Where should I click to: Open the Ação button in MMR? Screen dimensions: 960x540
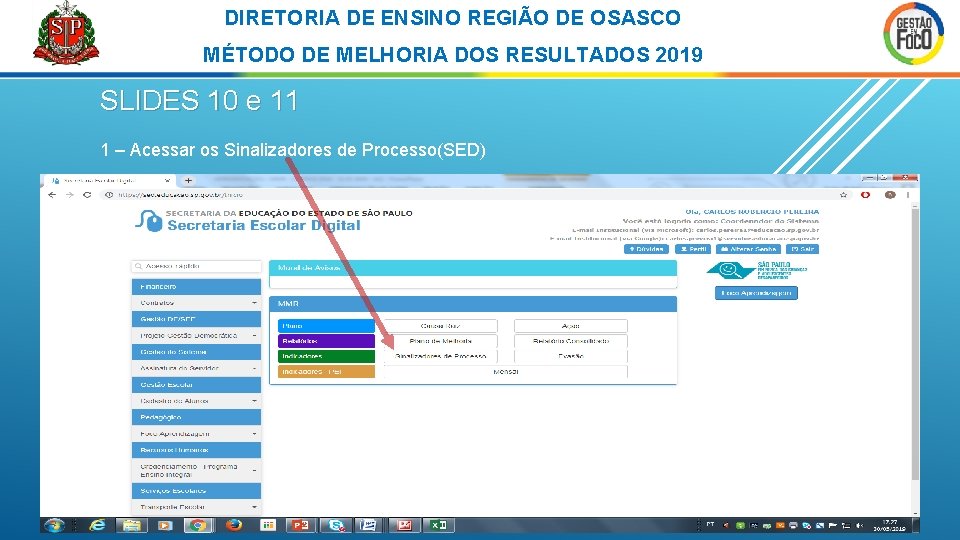pyautogui.click(x=571, y=326)
